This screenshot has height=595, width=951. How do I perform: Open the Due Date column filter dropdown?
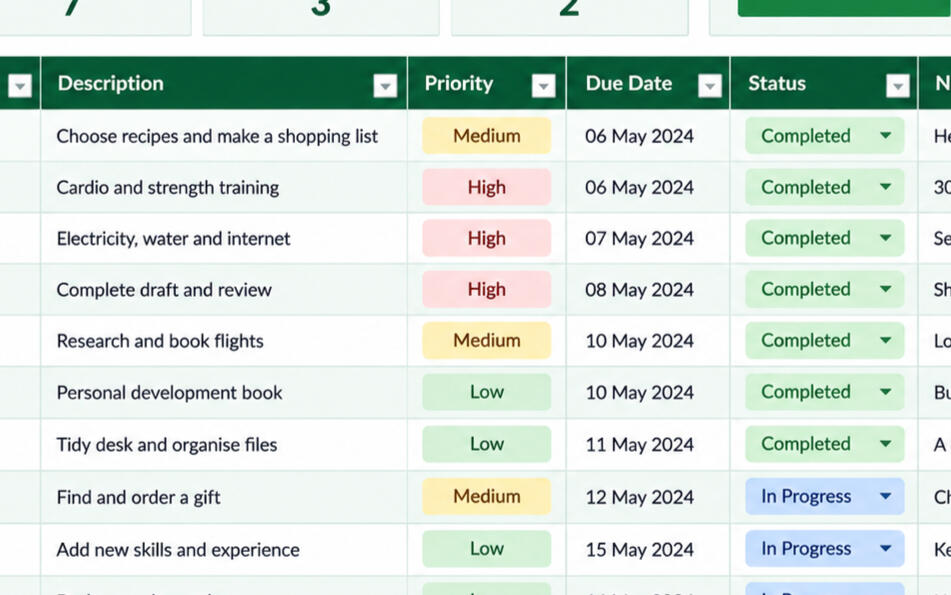click(710, 86)
